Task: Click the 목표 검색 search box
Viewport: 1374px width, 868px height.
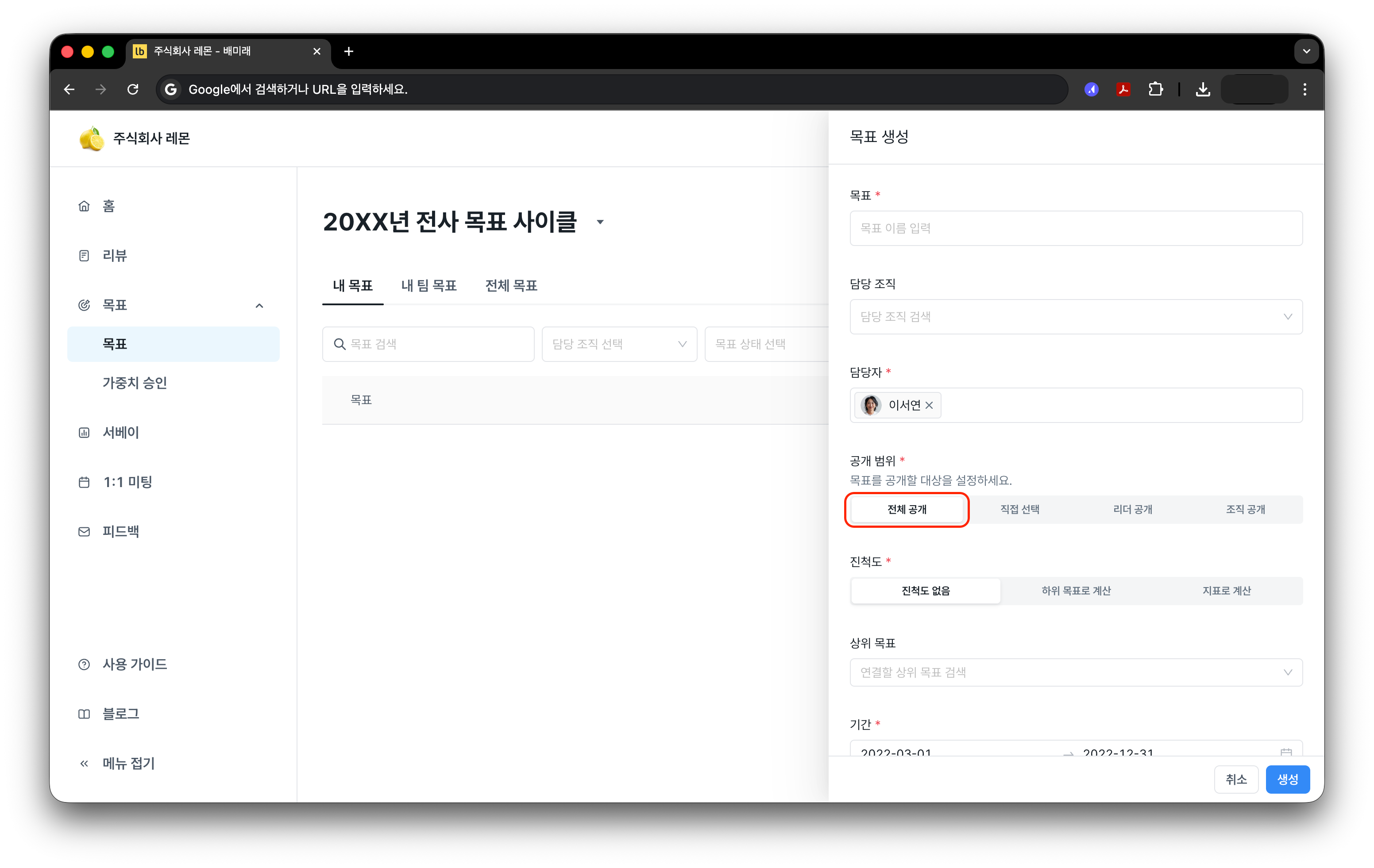Action: (428, 344)
